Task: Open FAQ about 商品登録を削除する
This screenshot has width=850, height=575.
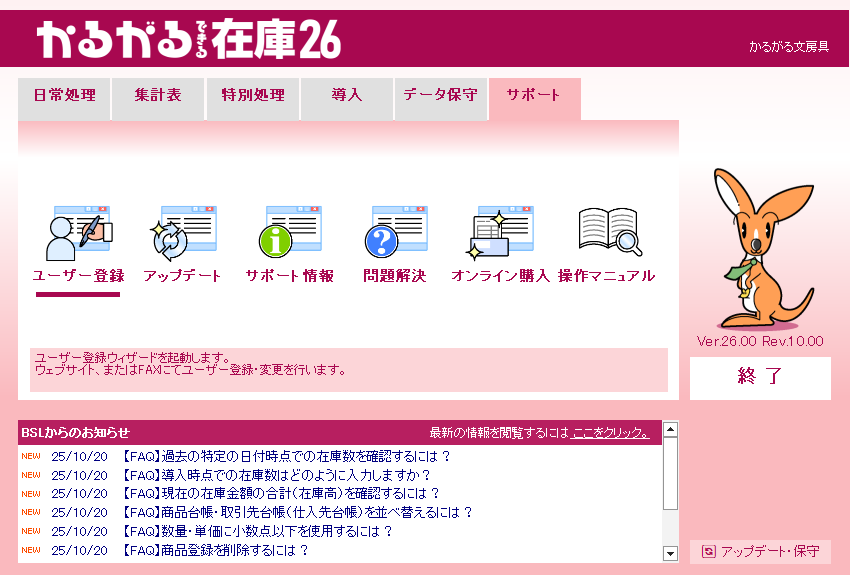Action: coord(215,550)
